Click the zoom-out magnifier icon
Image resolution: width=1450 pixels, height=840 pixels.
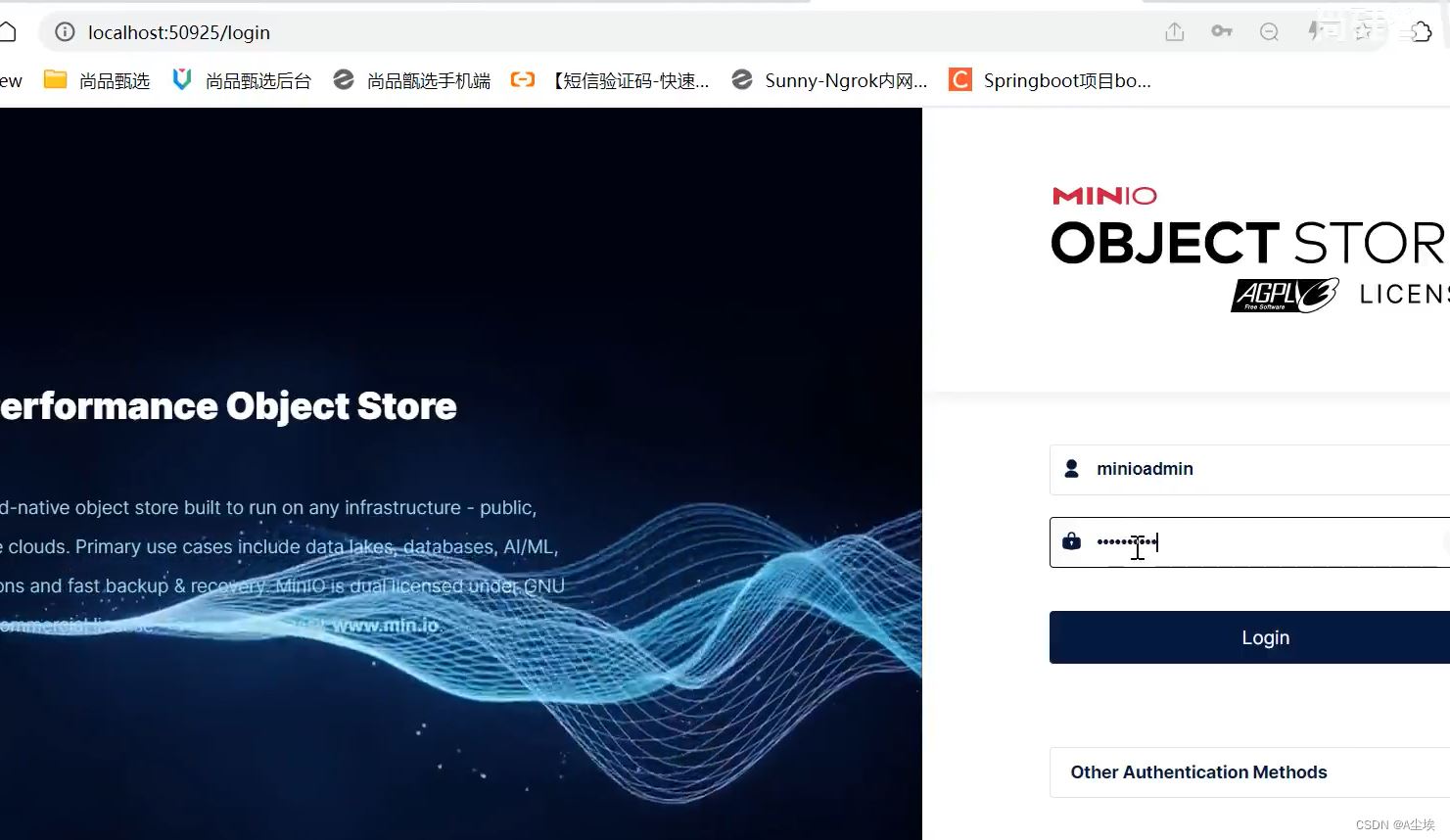tap(1269, 32)
